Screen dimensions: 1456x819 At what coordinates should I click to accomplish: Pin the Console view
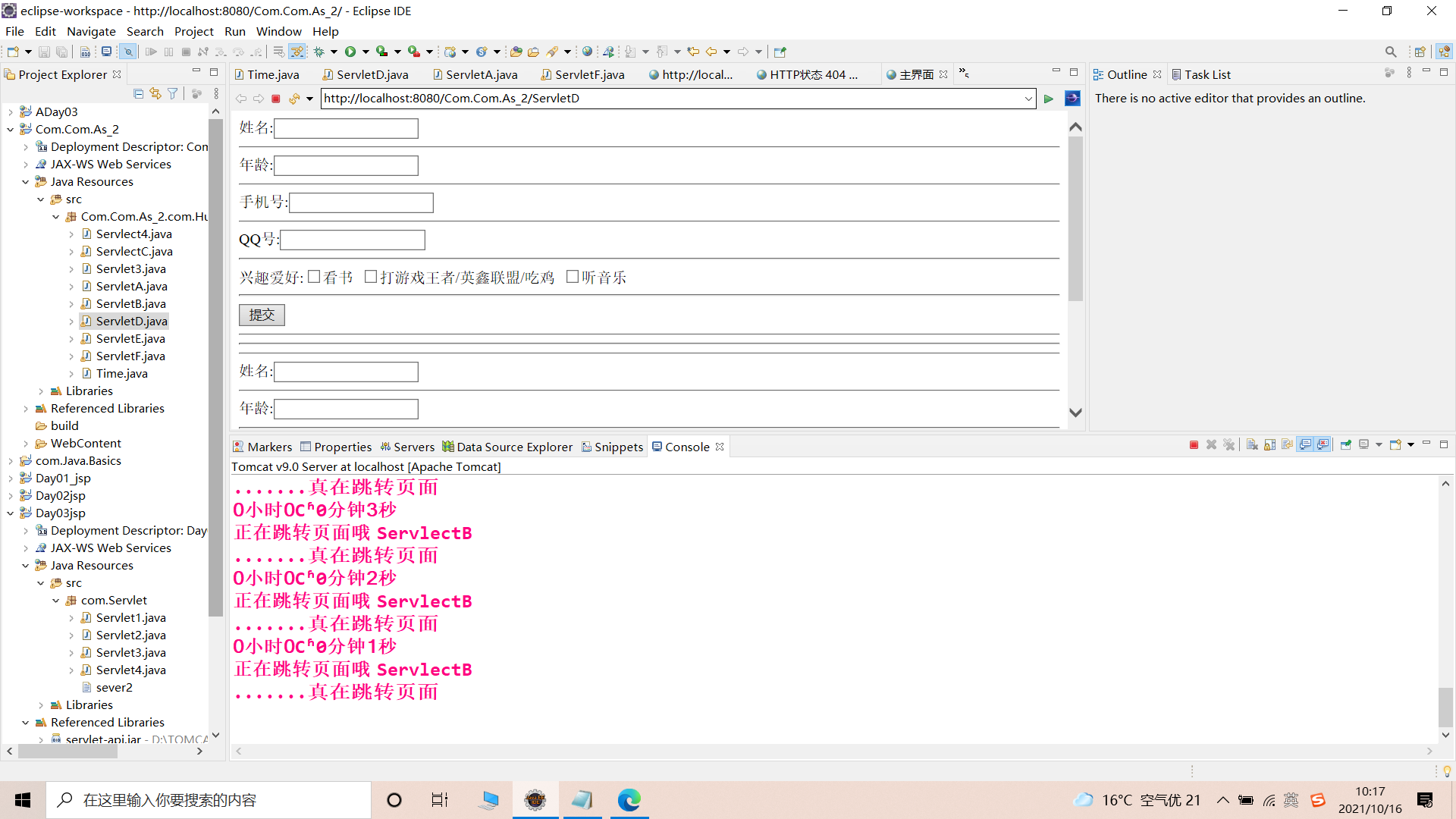coord(1345,444)
